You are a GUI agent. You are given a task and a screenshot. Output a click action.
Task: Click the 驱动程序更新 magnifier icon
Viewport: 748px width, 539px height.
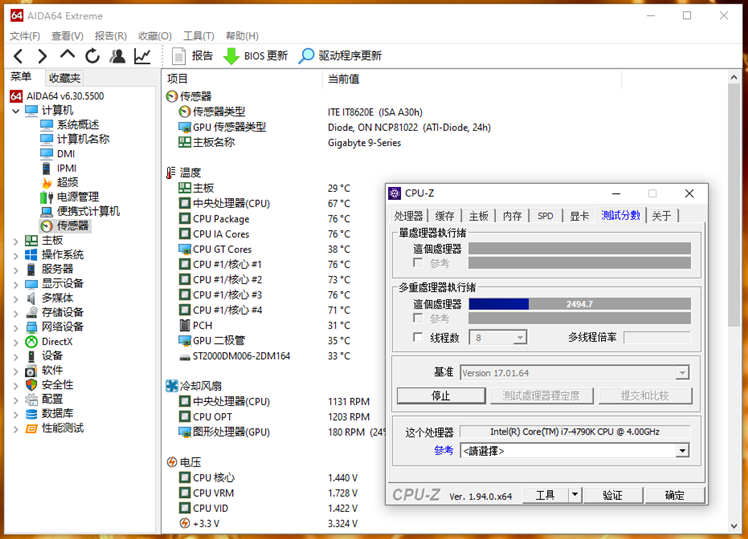pyautogui.click(x=306, y=56)
